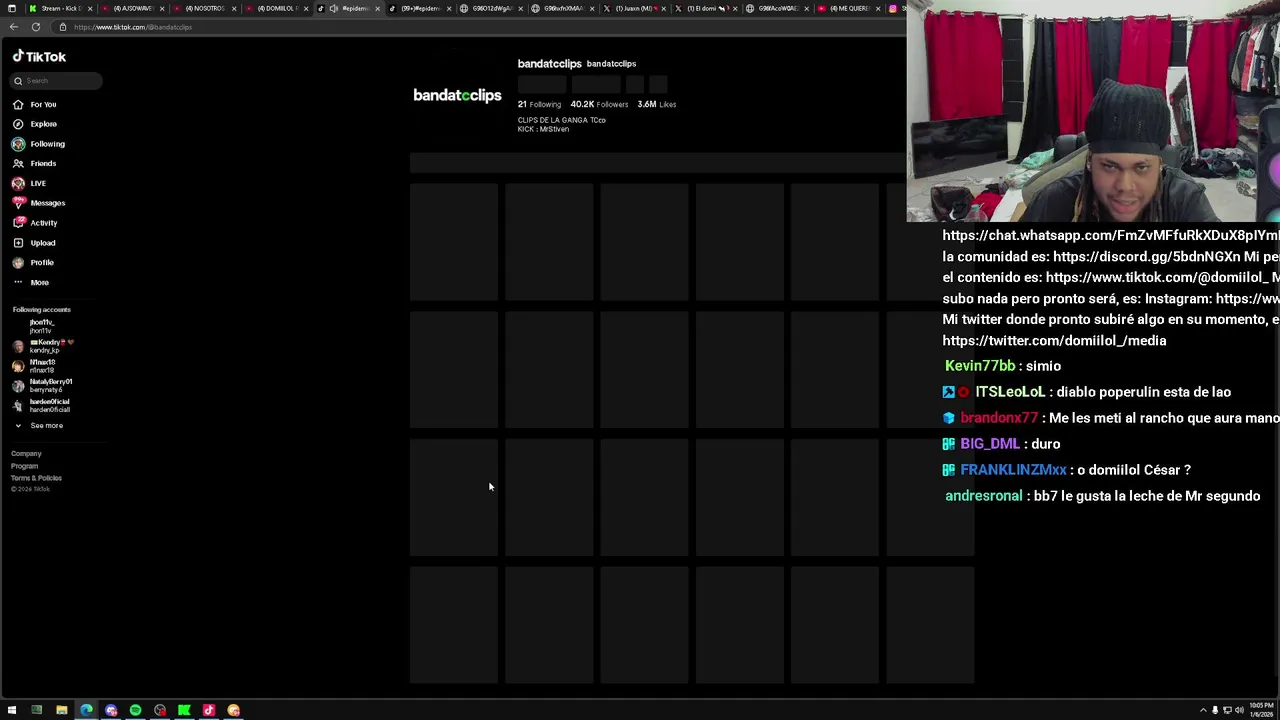Click the profile bio text CLIPS DE LA GANGA

coord(561,120)
